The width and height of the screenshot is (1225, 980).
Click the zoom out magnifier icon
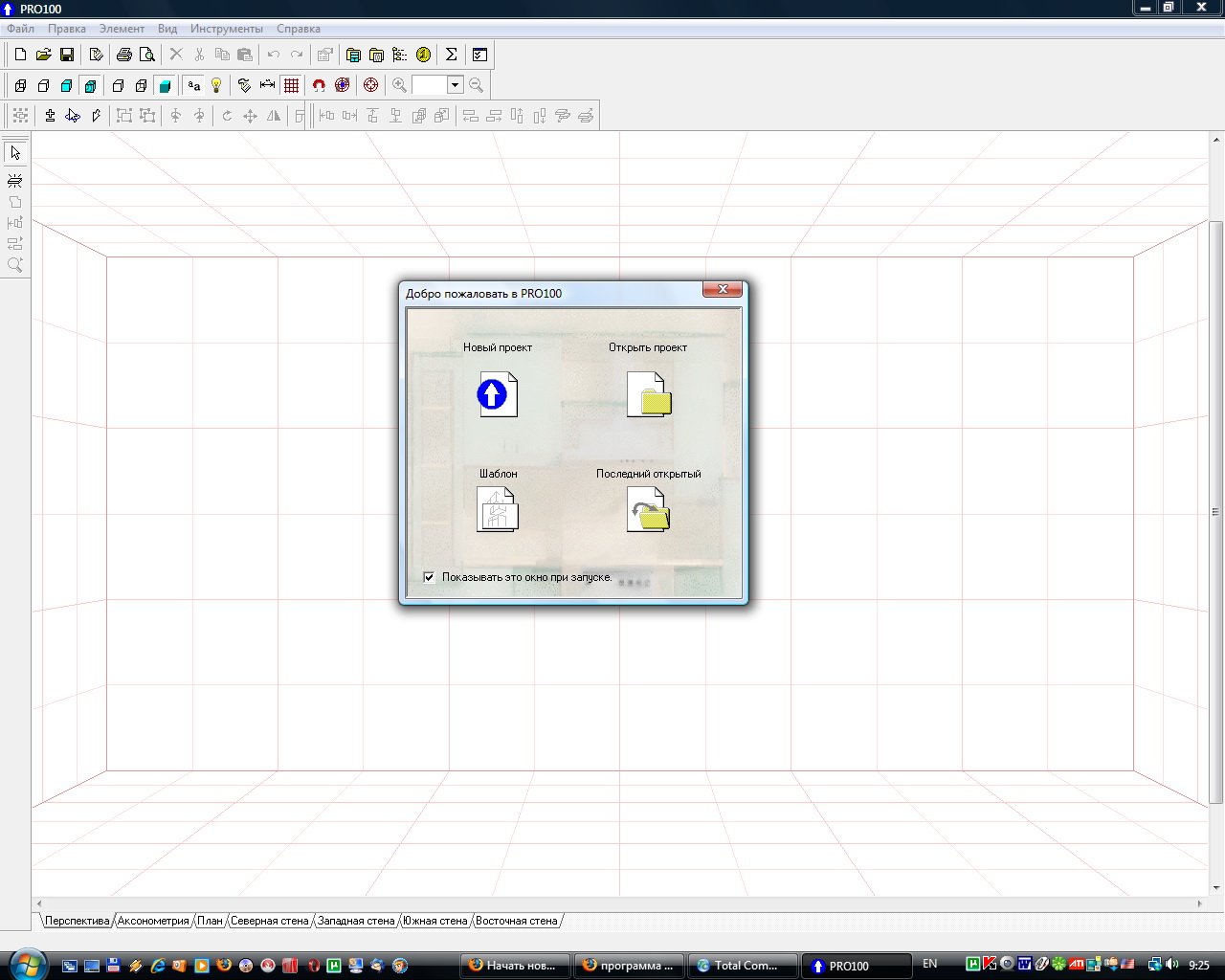click(x=476, y=85)
